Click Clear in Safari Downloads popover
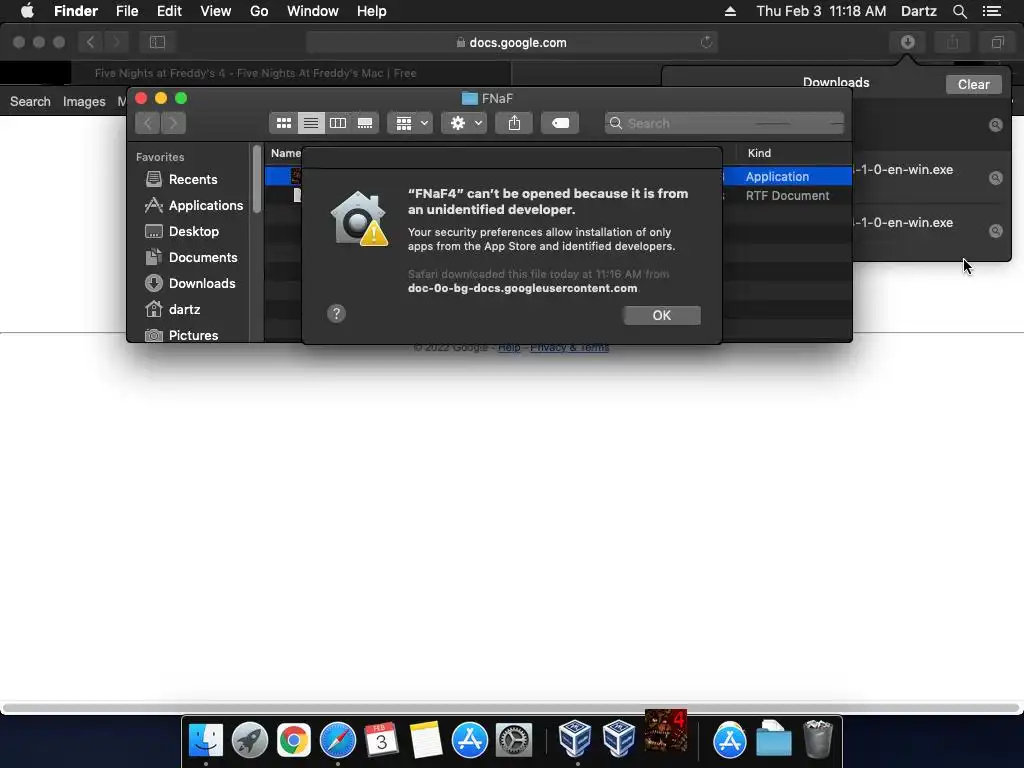 tap(974, 84)
